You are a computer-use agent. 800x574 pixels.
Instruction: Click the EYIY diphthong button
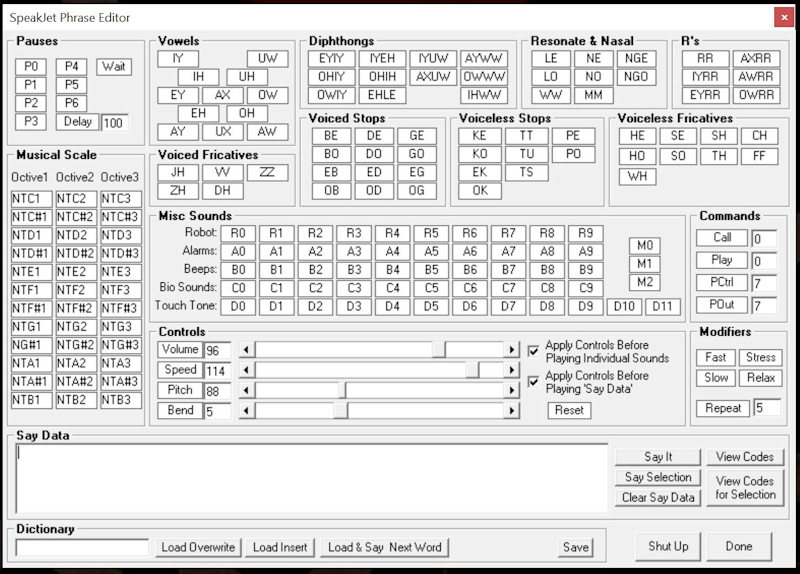point(332,58)
